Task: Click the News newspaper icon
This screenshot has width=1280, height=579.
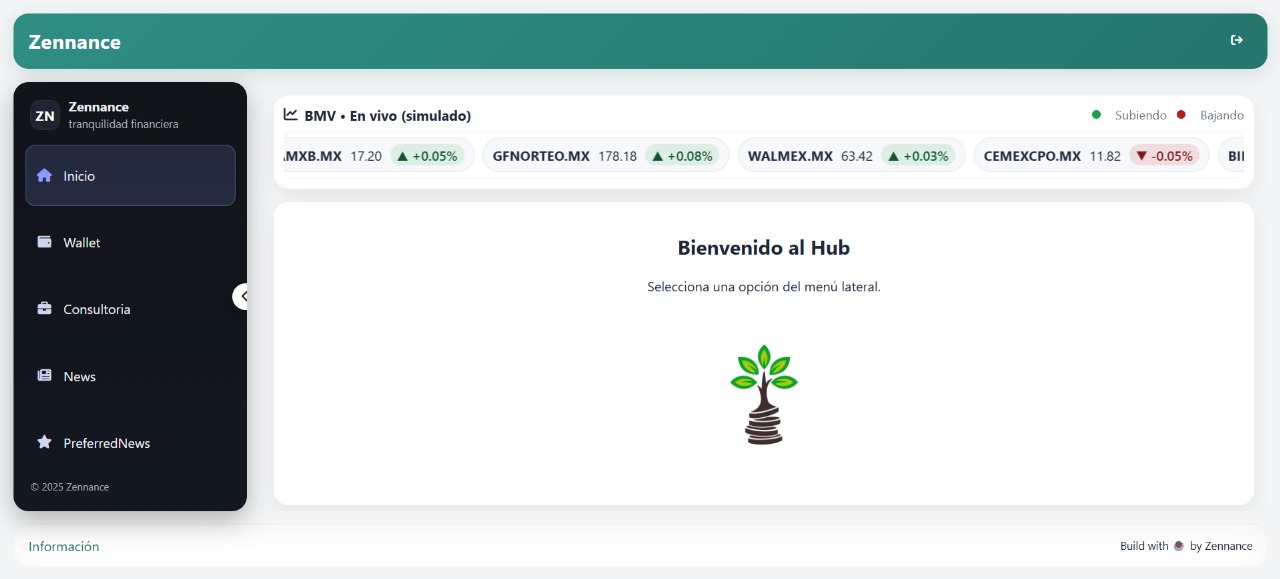Action: click(44, 376)
